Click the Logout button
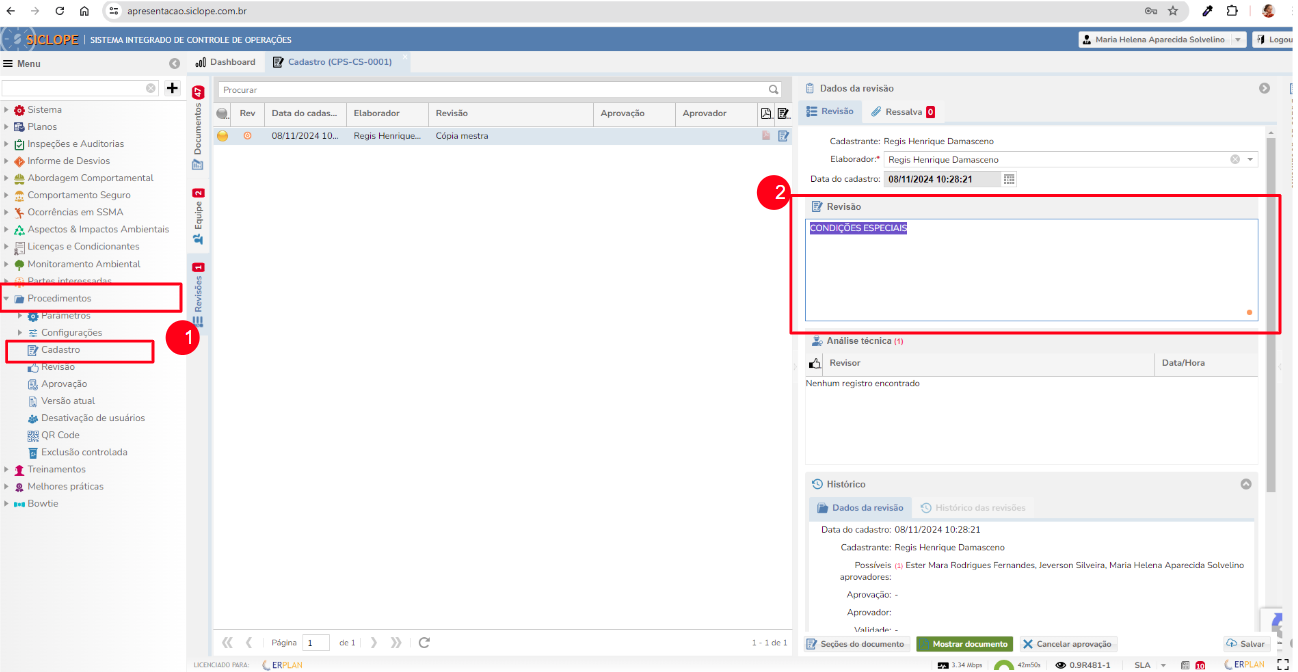The image size is (1298, 672). tap(1274, 39)
